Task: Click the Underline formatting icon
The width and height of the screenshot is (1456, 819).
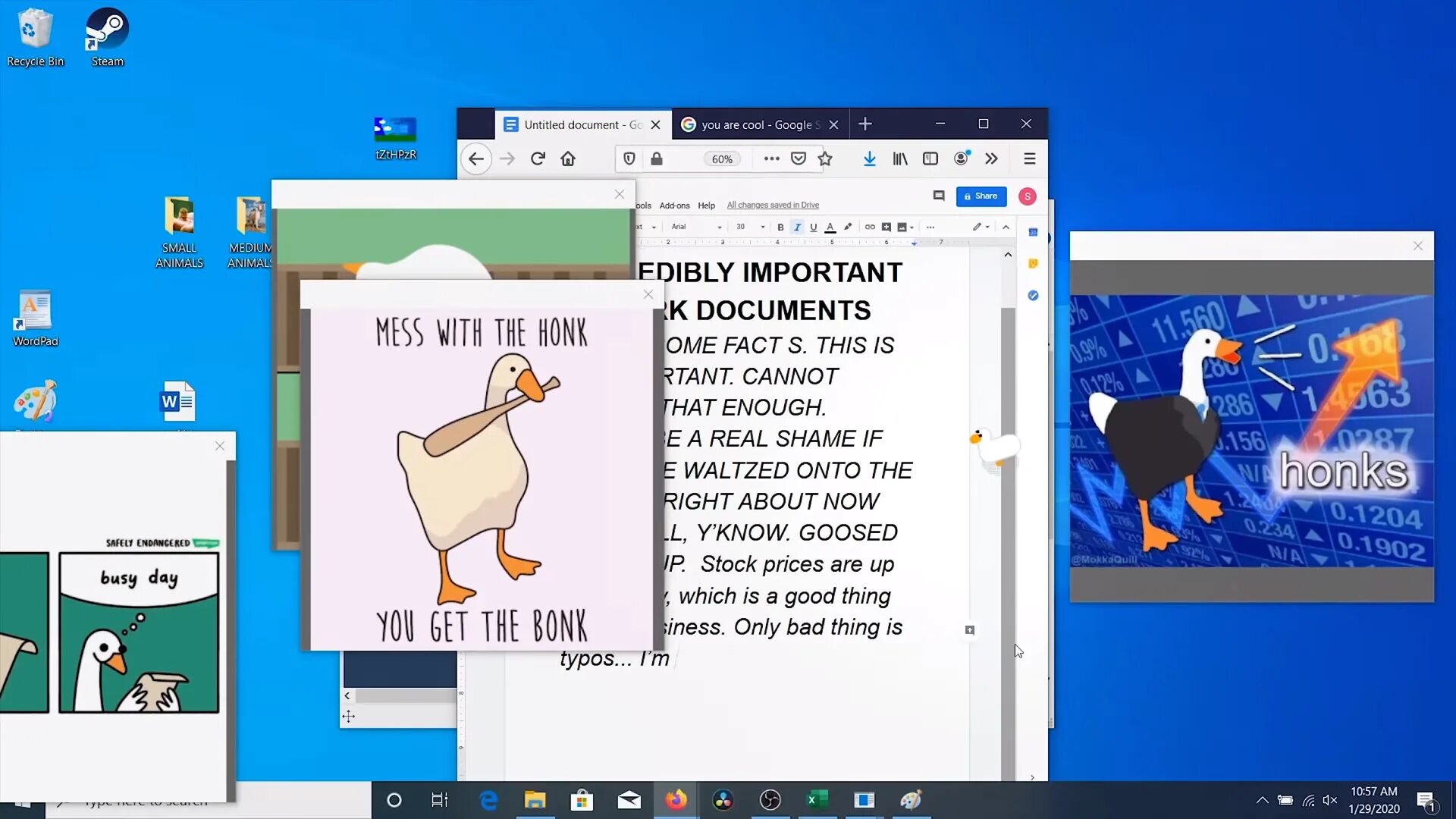Action: coord(811,227)
